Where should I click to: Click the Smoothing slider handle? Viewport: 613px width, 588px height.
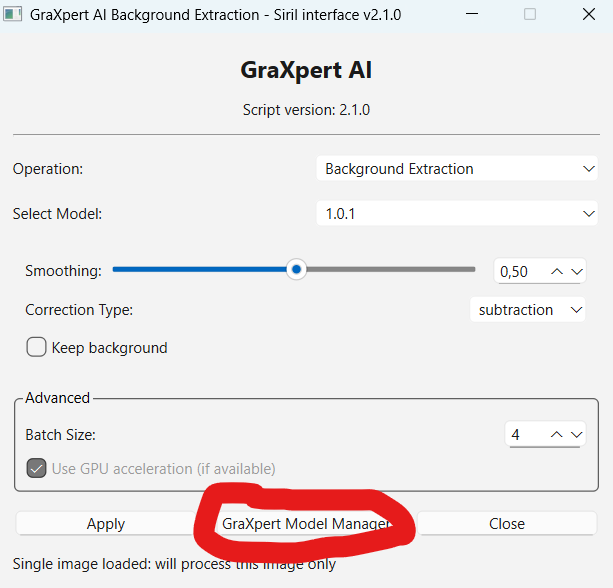click(296, 269)
